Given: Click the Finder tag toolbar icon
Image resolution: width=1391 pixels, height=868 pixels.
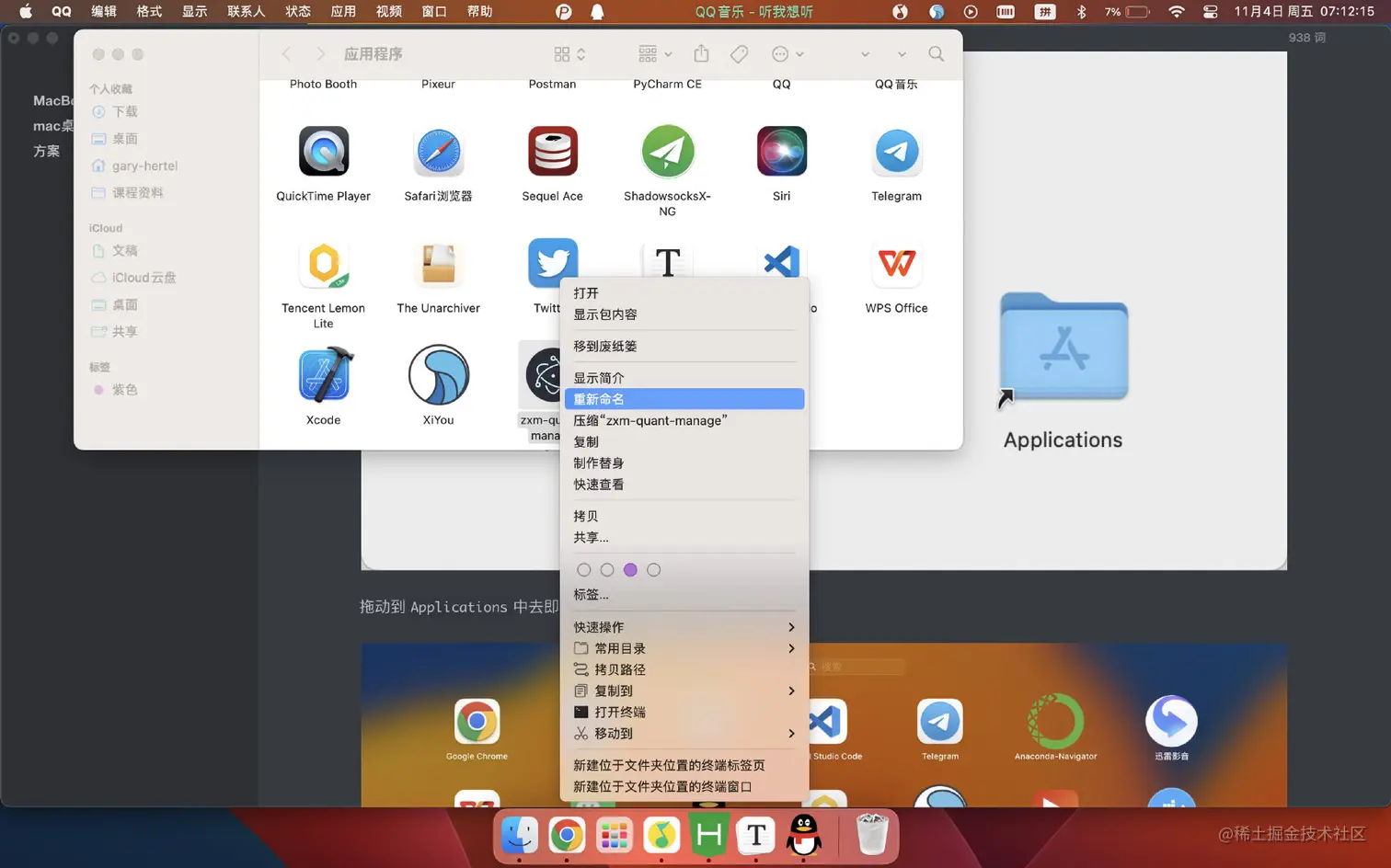Looking at the screenshot, I should point(739,54).
